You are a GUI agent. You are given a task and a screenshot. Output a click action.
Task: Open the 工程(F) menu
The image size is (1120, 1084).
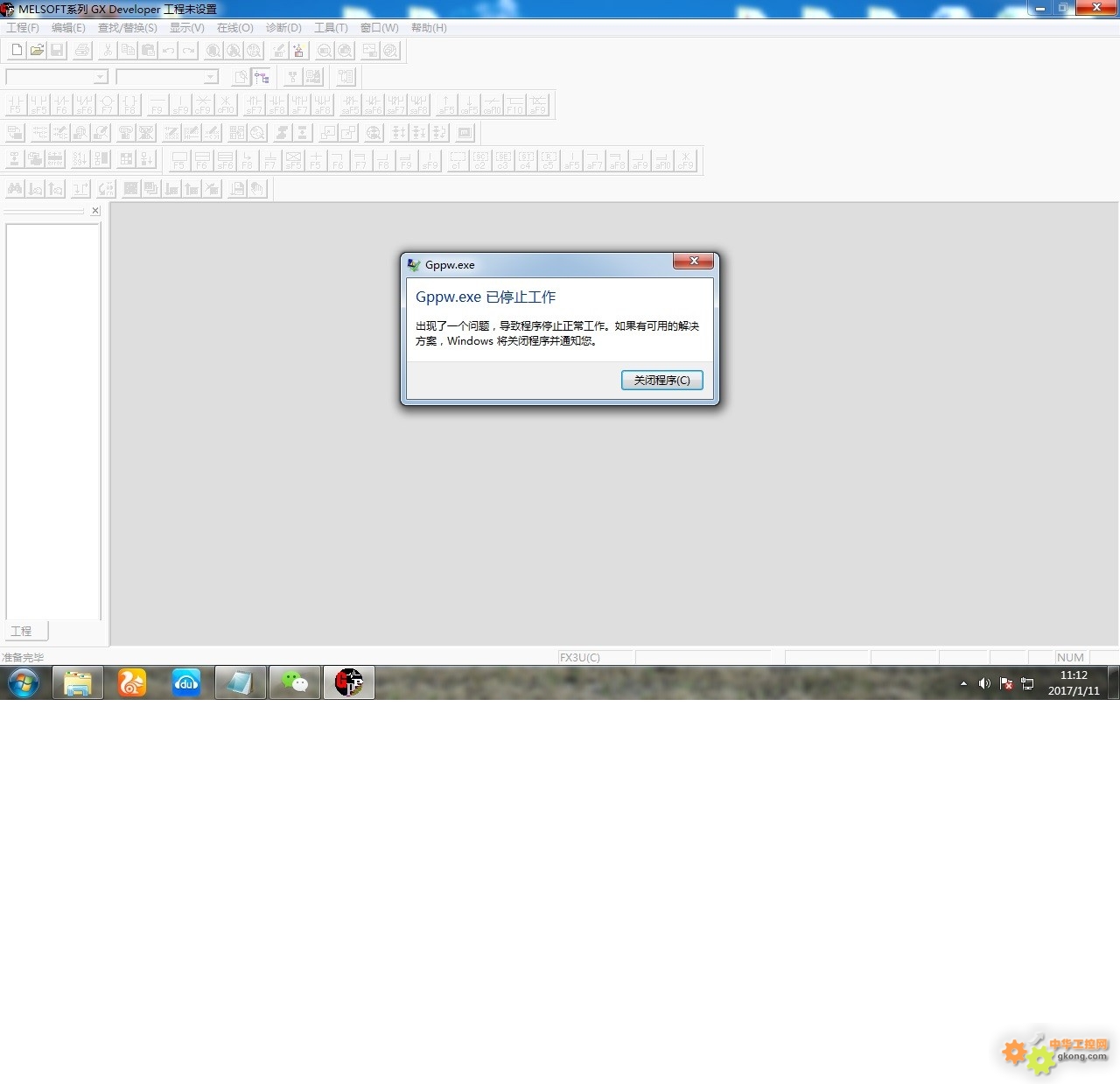point(23,28)
